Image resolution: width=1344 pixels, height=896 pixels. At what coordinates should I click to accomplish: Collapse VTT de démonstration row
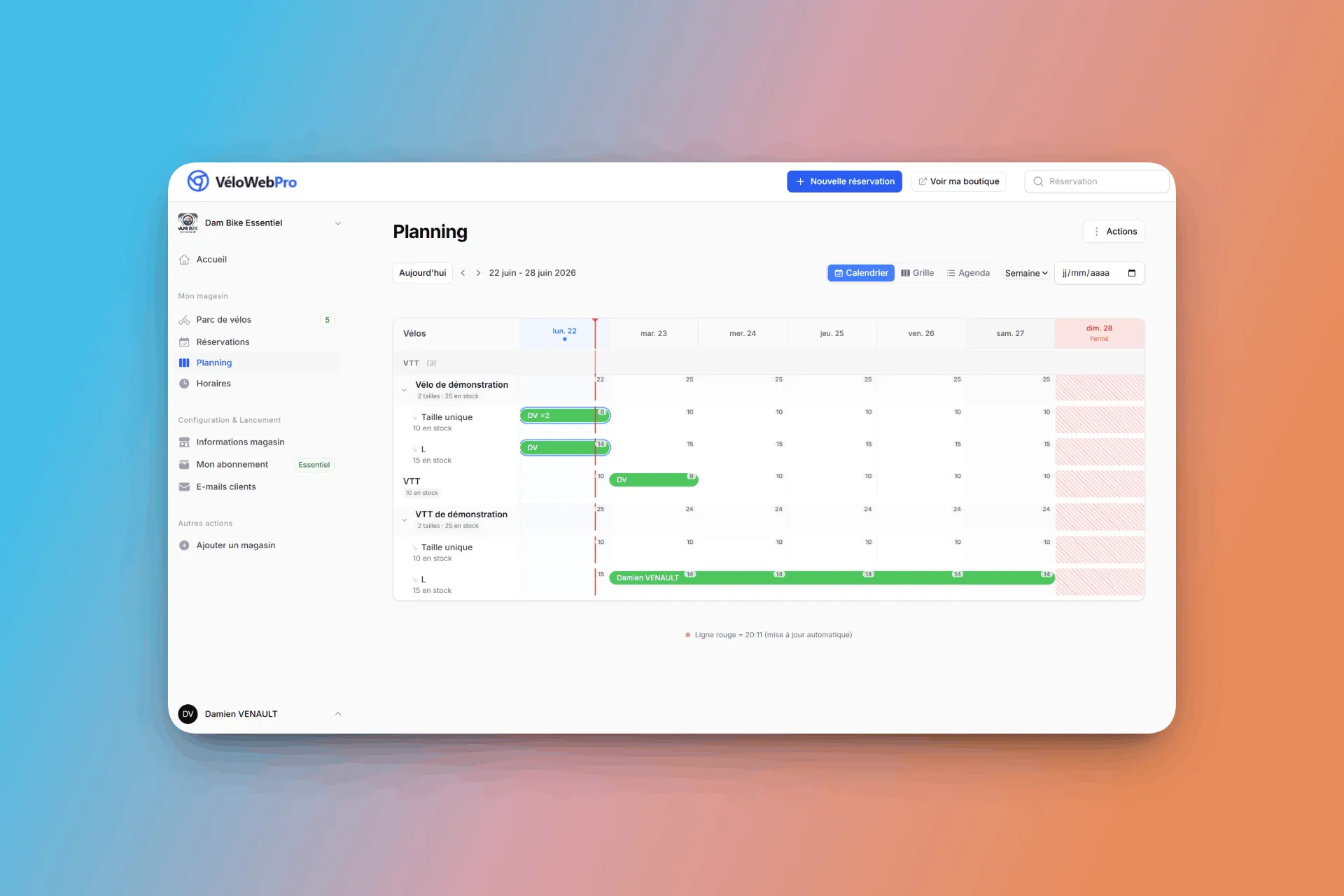coord(404,520)
